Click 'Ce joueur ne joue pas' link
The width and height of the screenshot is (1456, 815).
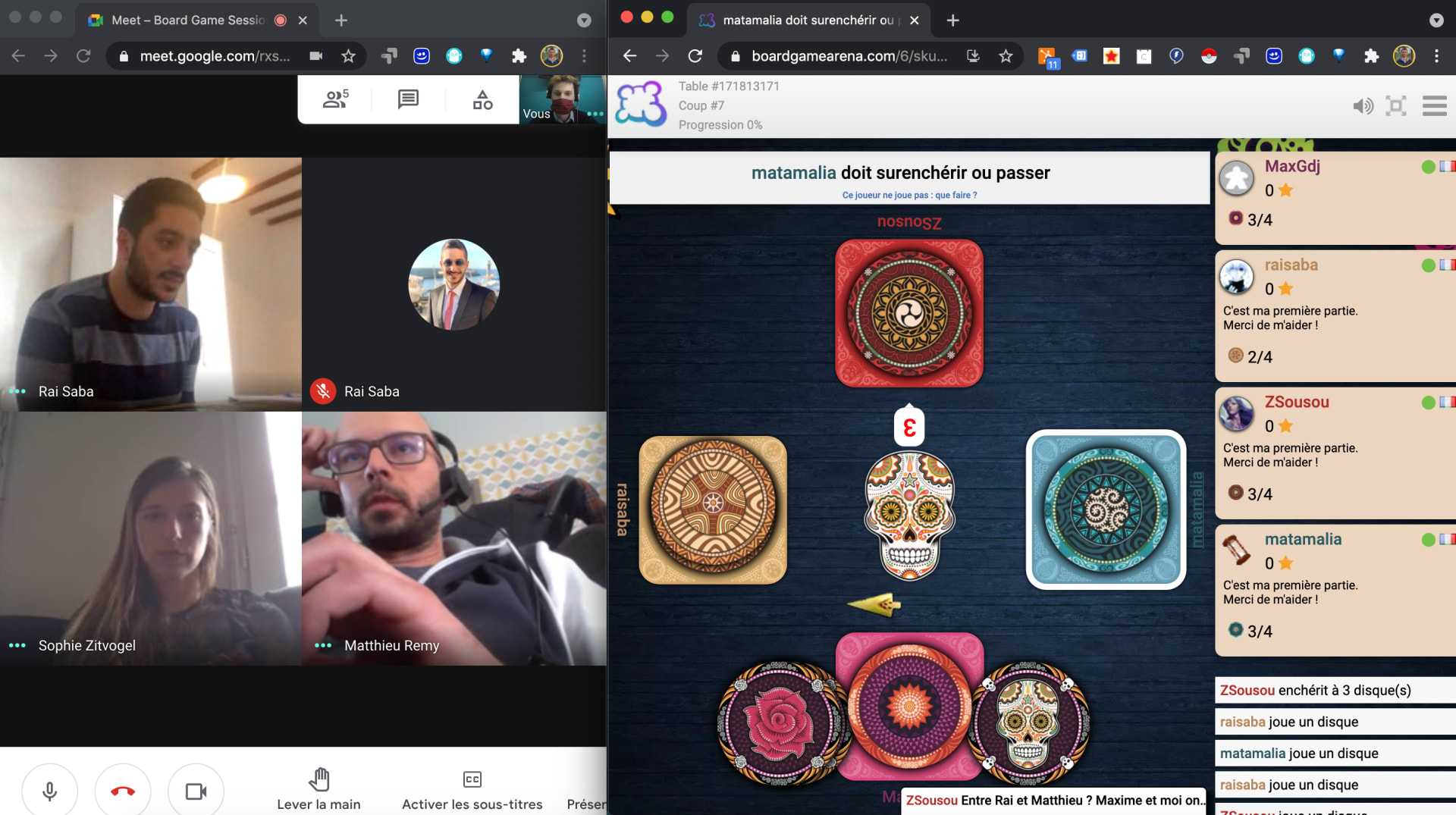[x=909, y=195]
